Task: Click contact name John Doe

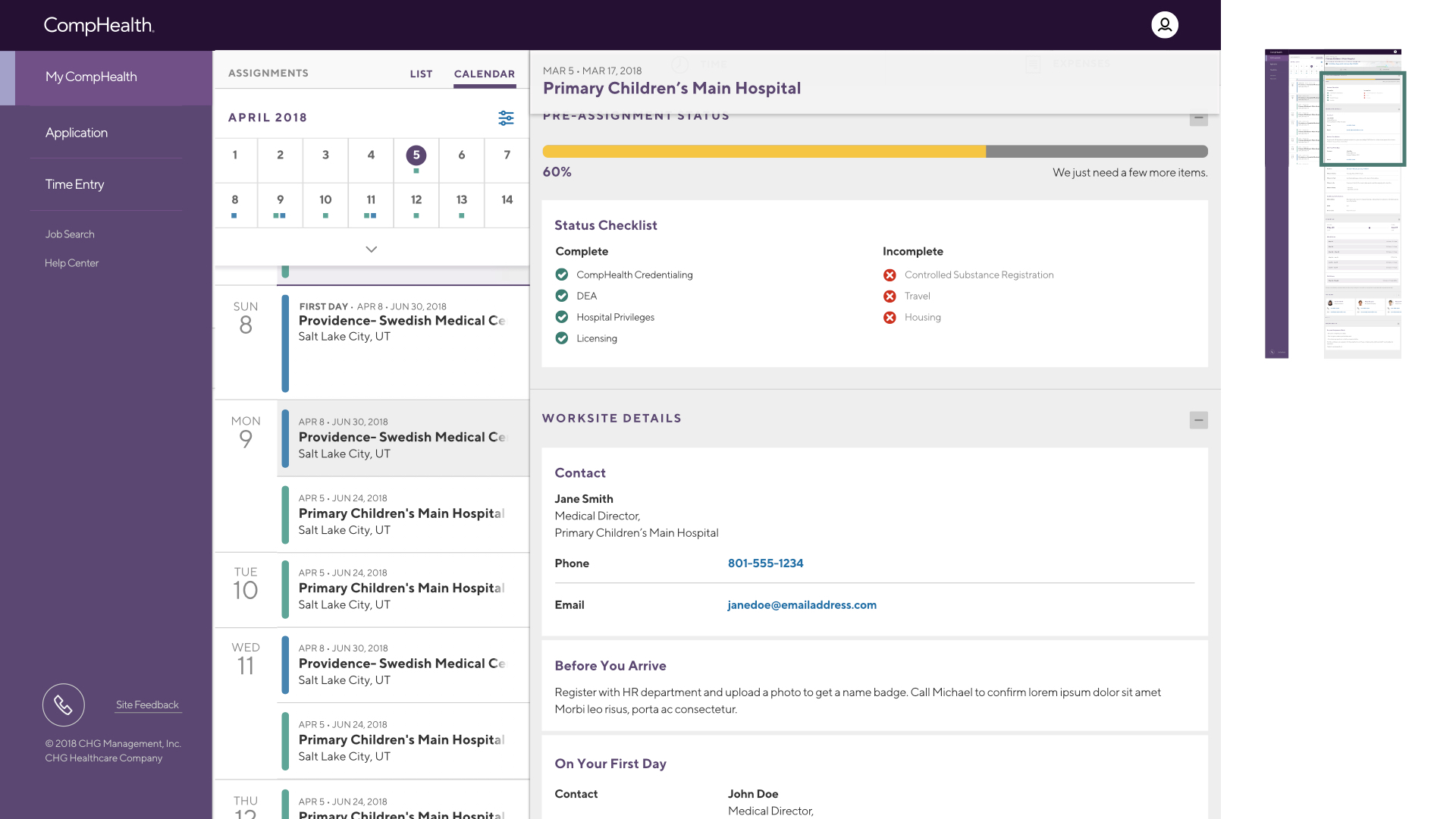Action: coord(753,794)
